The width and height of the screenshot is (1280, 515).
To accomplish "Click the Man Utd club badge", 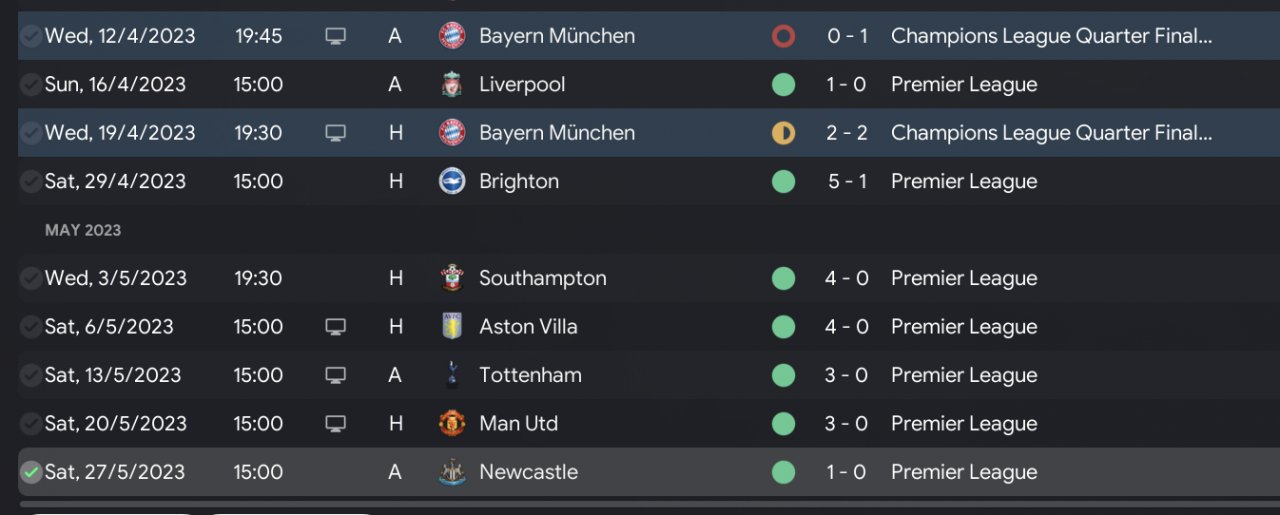I will (452, 423).
